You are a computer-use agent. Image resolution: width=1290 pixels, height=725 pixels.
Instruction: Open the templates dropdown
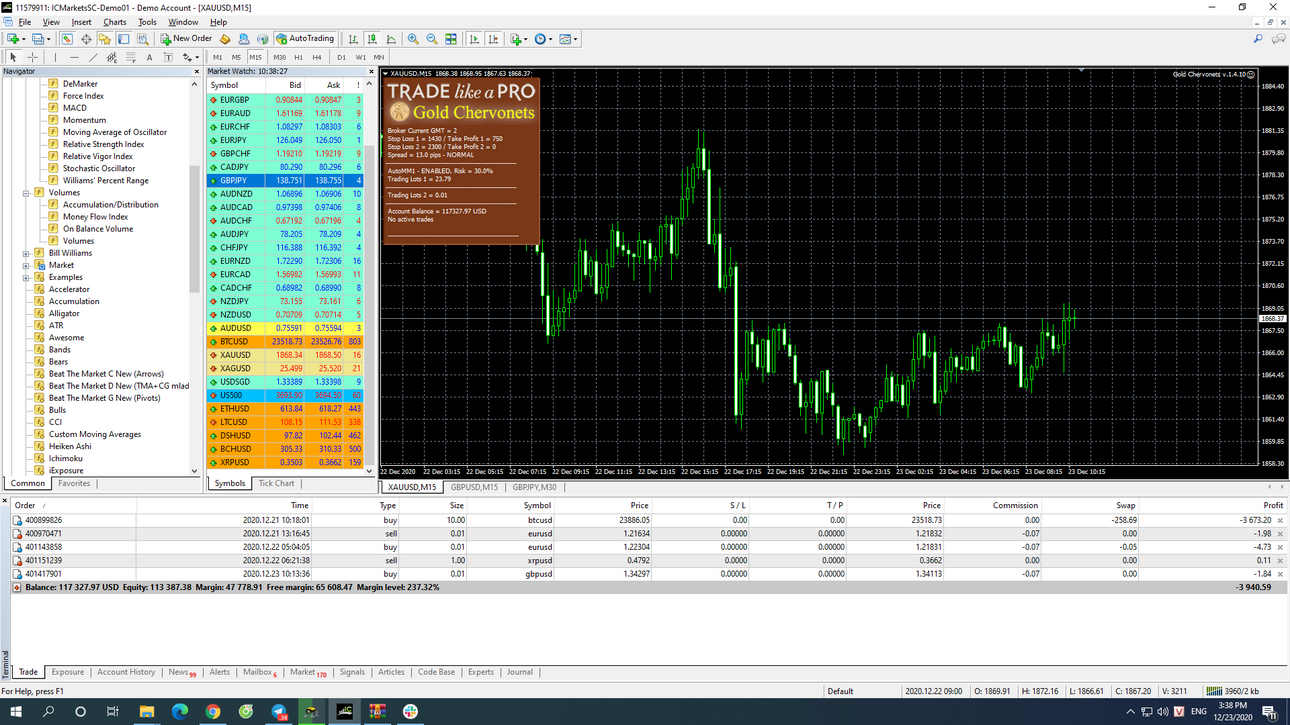[x=568, y=39]
